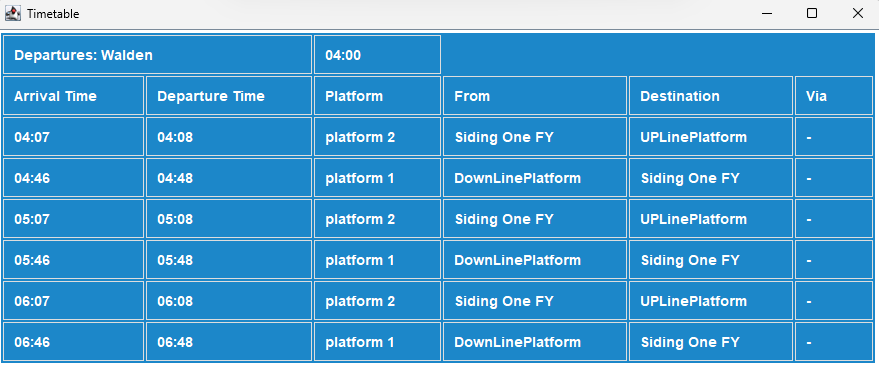Click the From column header

pos(535,96)
